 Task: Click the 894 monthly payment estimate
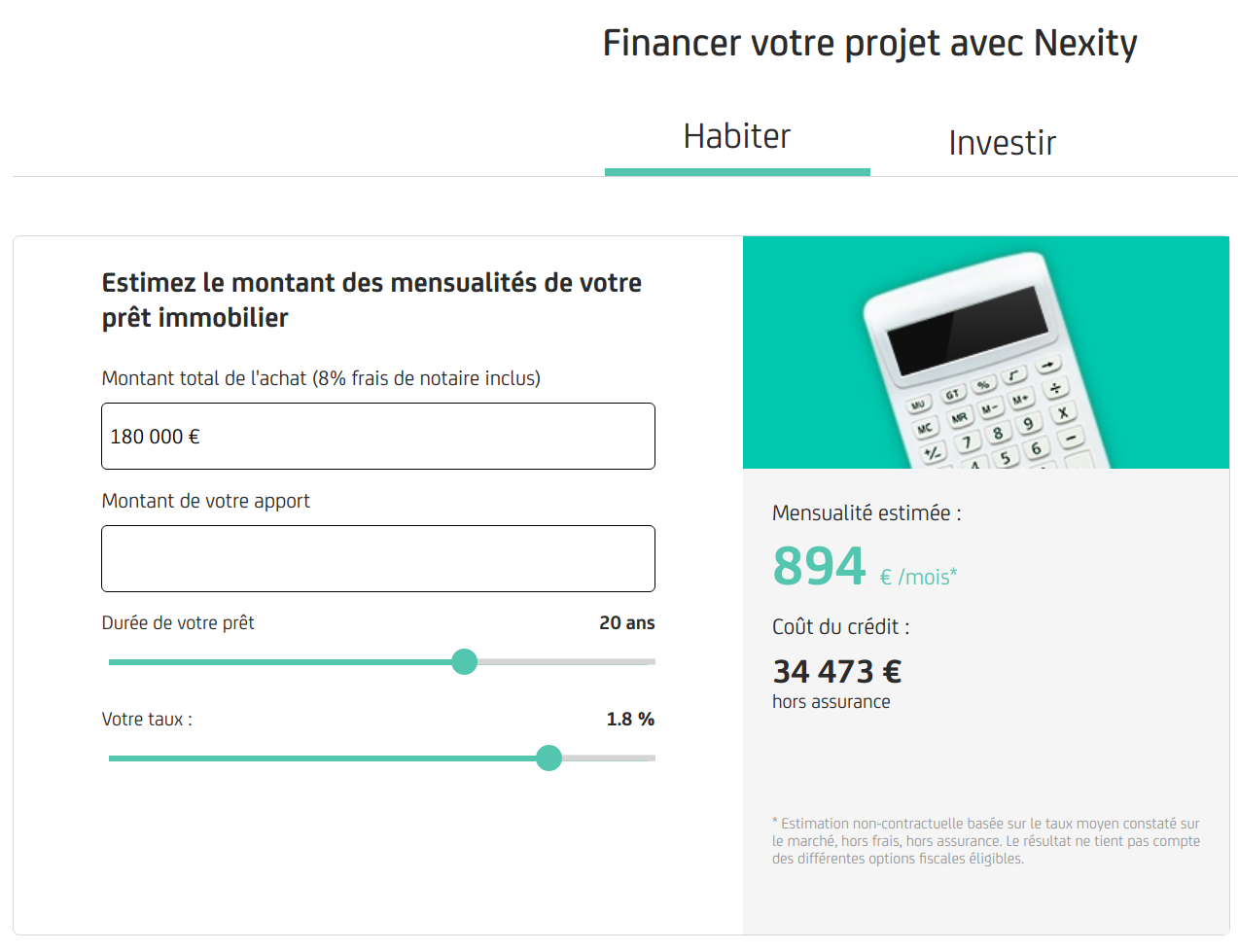(x=819, y=566)
